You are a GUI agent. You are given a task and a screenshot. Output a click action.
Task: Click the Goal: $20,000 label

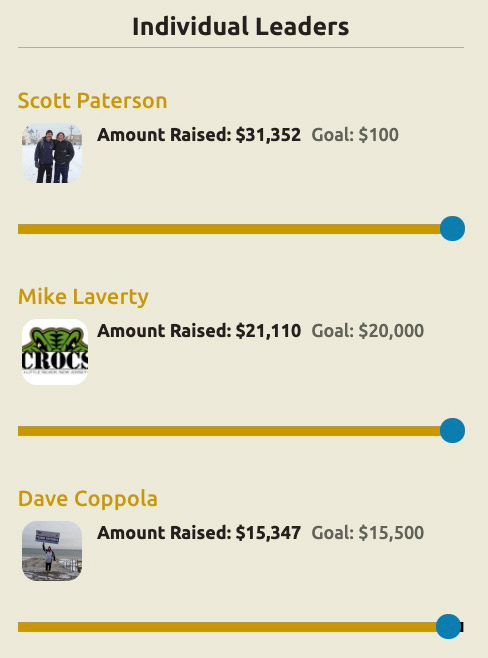click(x=368, y=331)
